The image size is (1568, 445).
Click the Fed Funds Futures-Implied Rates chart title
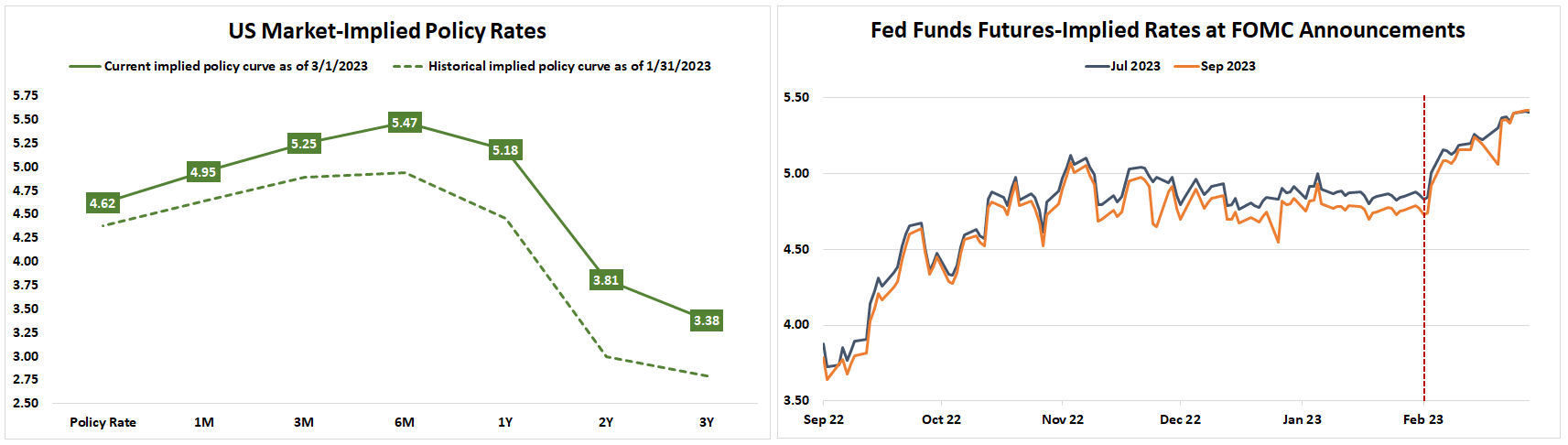pos(1167,30)
